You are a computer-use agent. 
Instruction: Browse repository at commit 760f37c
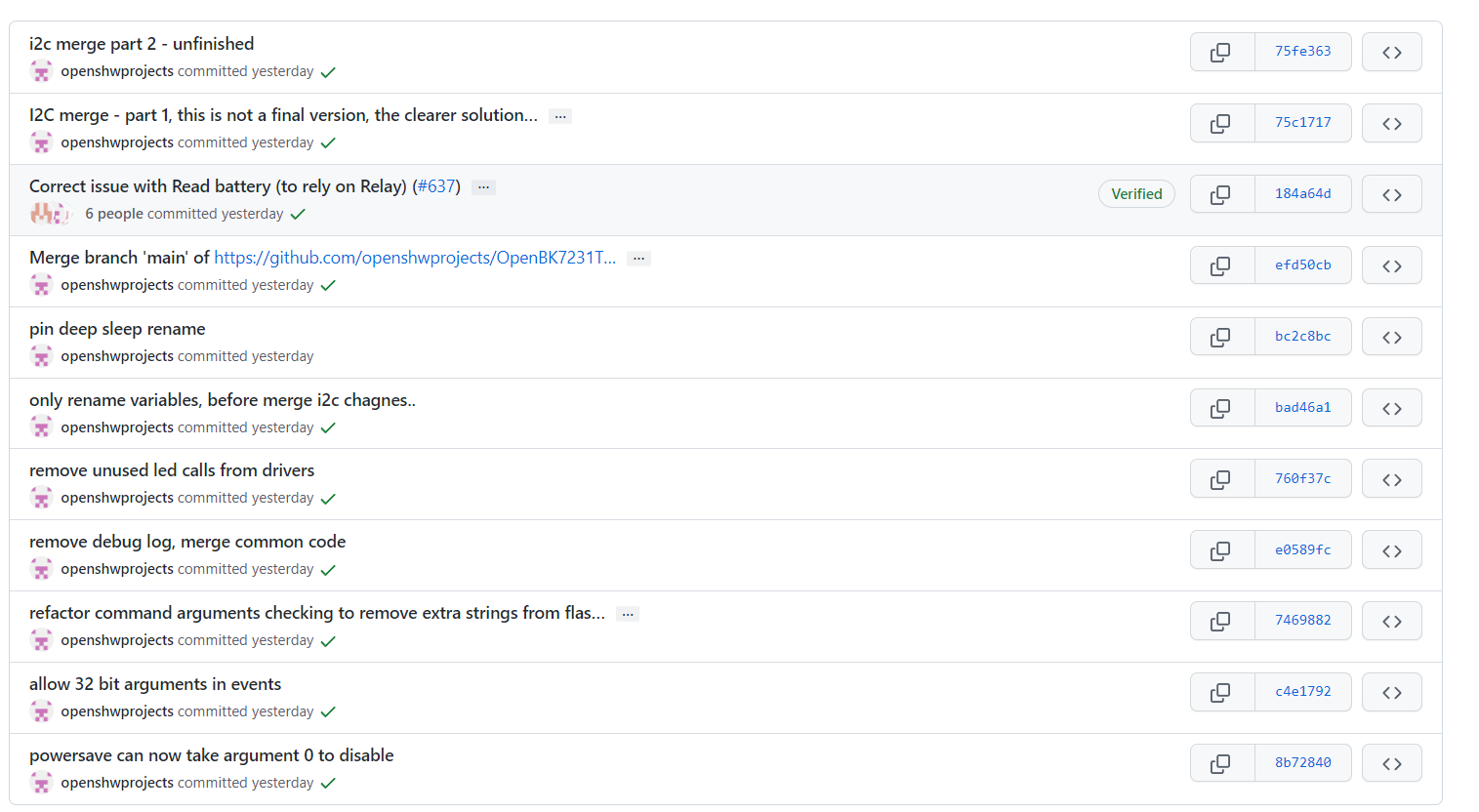[x=1391, y=479]
